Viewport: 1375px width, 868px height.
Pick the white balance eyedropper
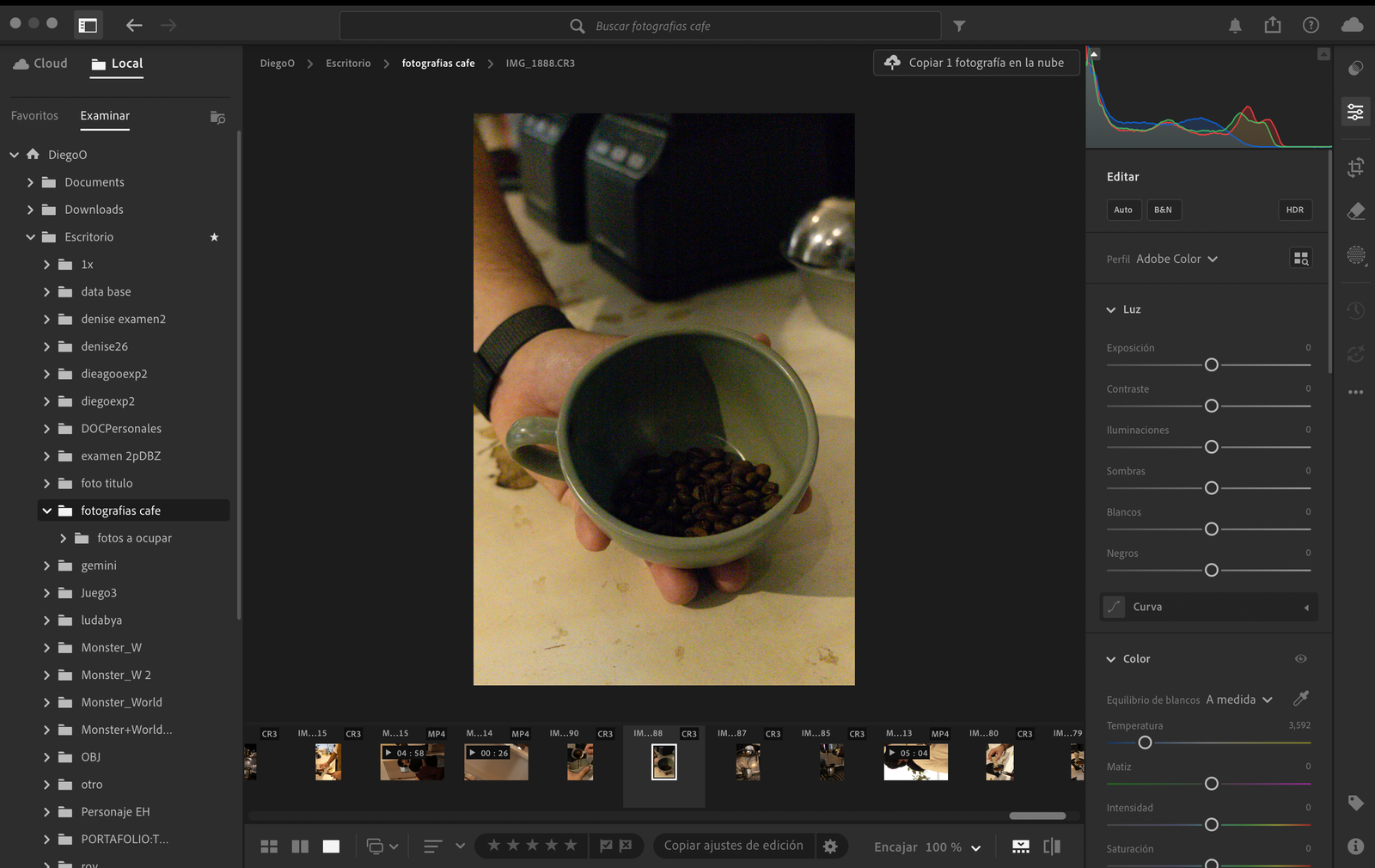(1301, 699)
